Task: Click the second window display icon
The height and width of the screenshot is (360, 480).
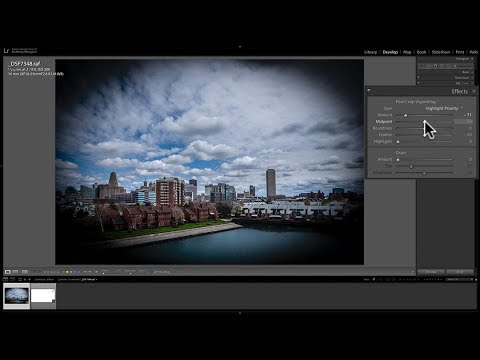Action: (12, 279)
